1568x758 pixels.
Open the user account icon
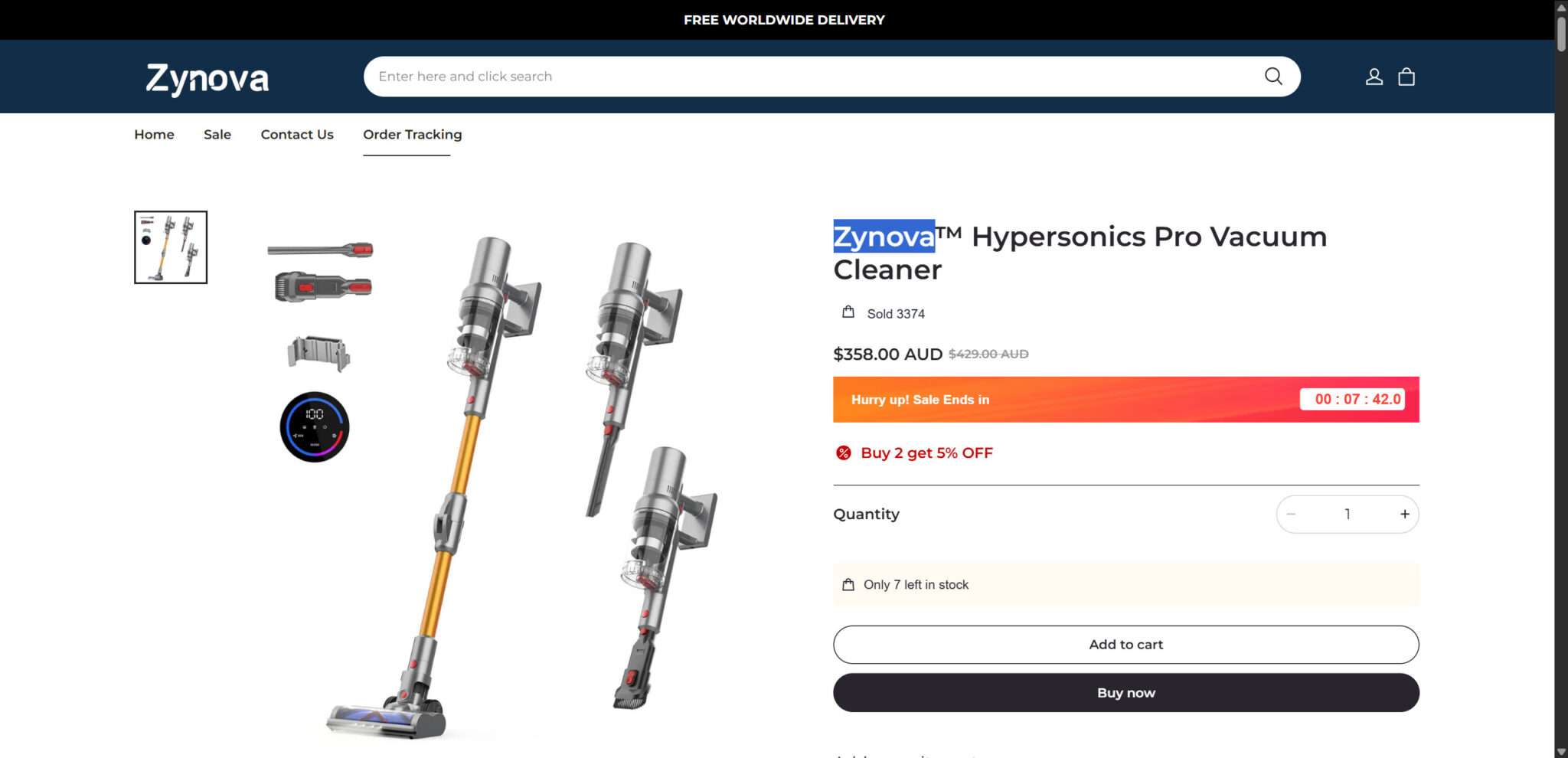click(x=1374, y=77)
